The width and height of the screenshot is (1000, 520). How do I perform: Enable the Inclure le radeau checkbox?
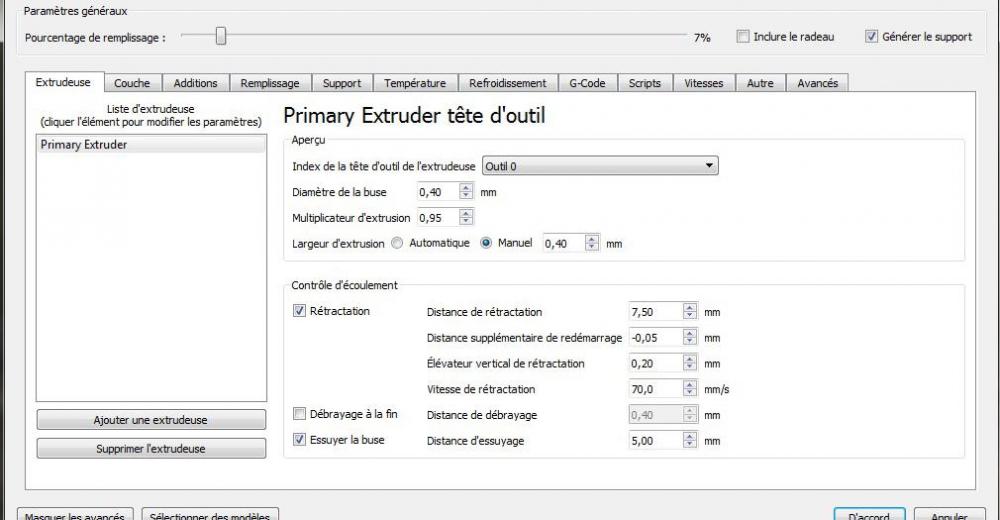click(x=743, y=36)
